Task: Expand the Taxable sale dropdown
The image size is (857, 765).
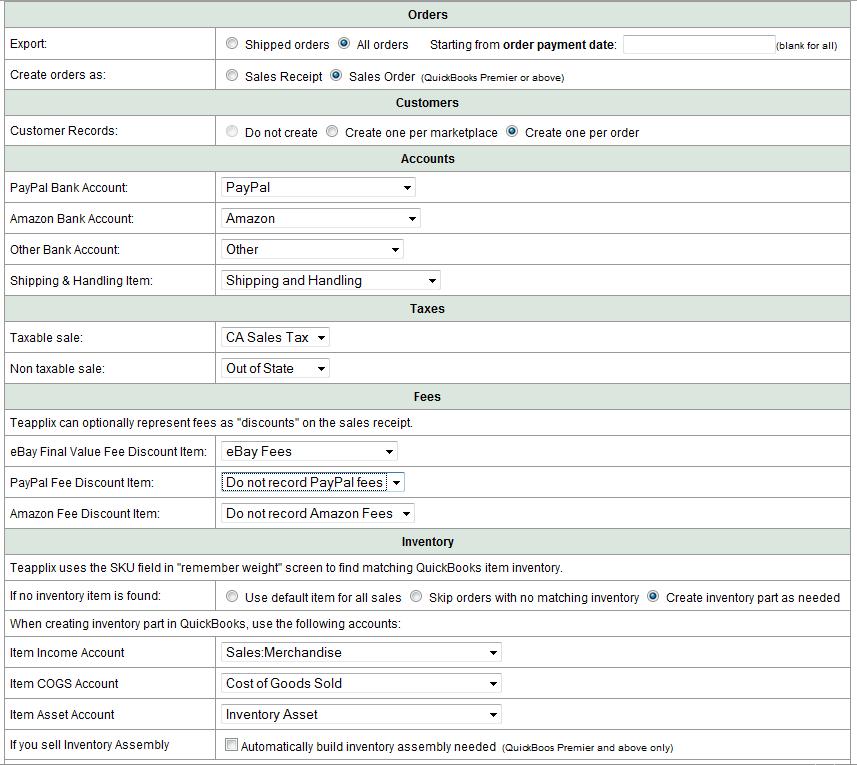Action: [275, 337]
